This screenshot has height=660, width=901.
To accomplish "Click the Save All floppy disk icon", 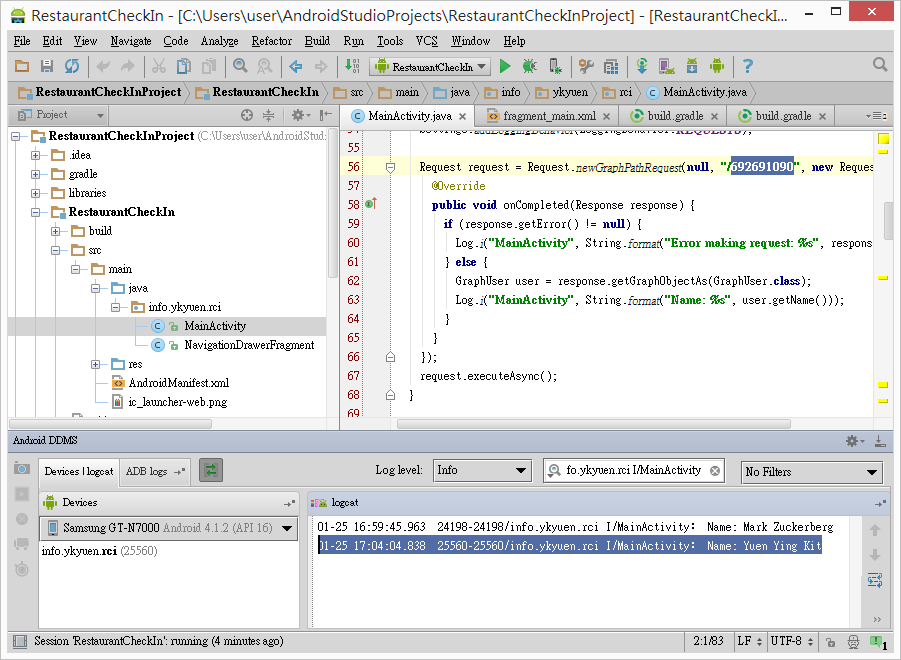I will (46, 66).
